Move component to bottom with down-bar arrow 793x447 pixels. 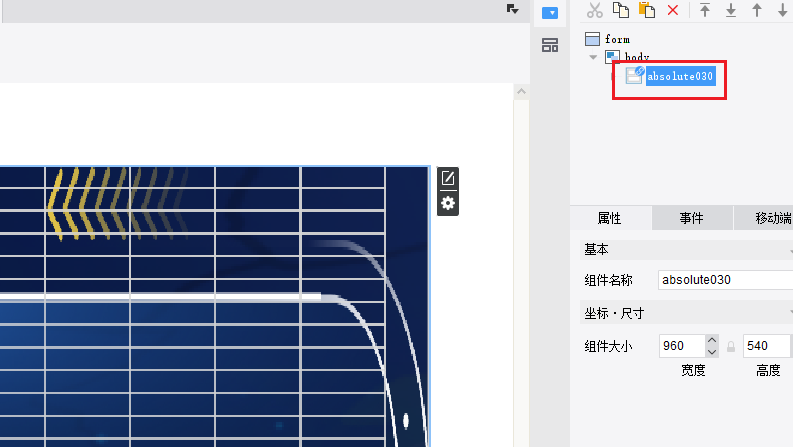pyautogui.click(x=731, y=10)
